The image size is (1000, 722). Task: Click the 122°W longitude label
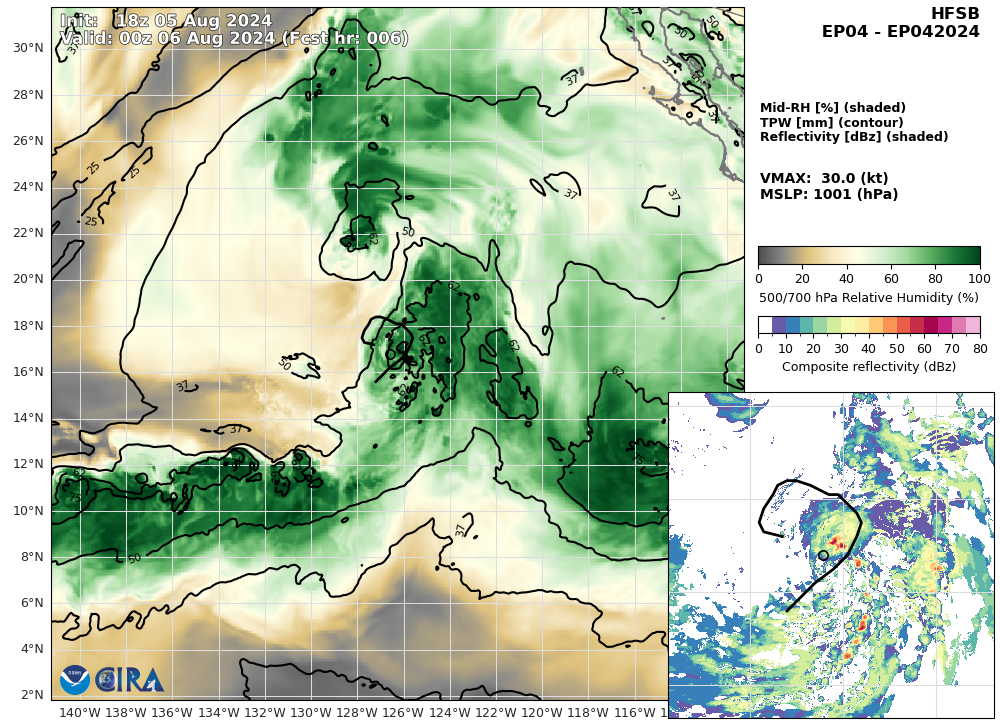coord(496,712)
